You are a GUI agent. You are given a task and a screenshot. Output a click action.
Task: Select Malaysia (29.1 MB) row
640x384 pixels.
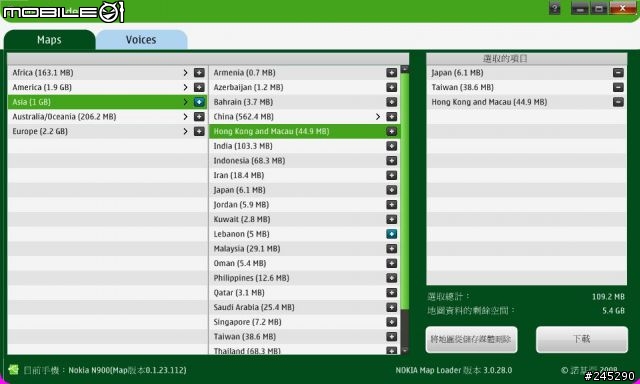(x=304, y=249)
